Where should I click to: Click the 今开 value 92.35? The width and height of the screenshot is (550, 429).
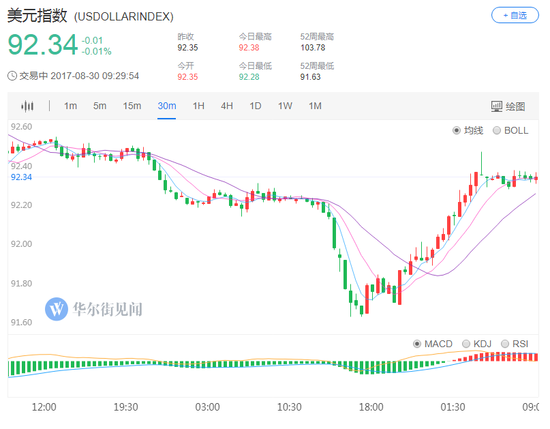coord(188,77)
